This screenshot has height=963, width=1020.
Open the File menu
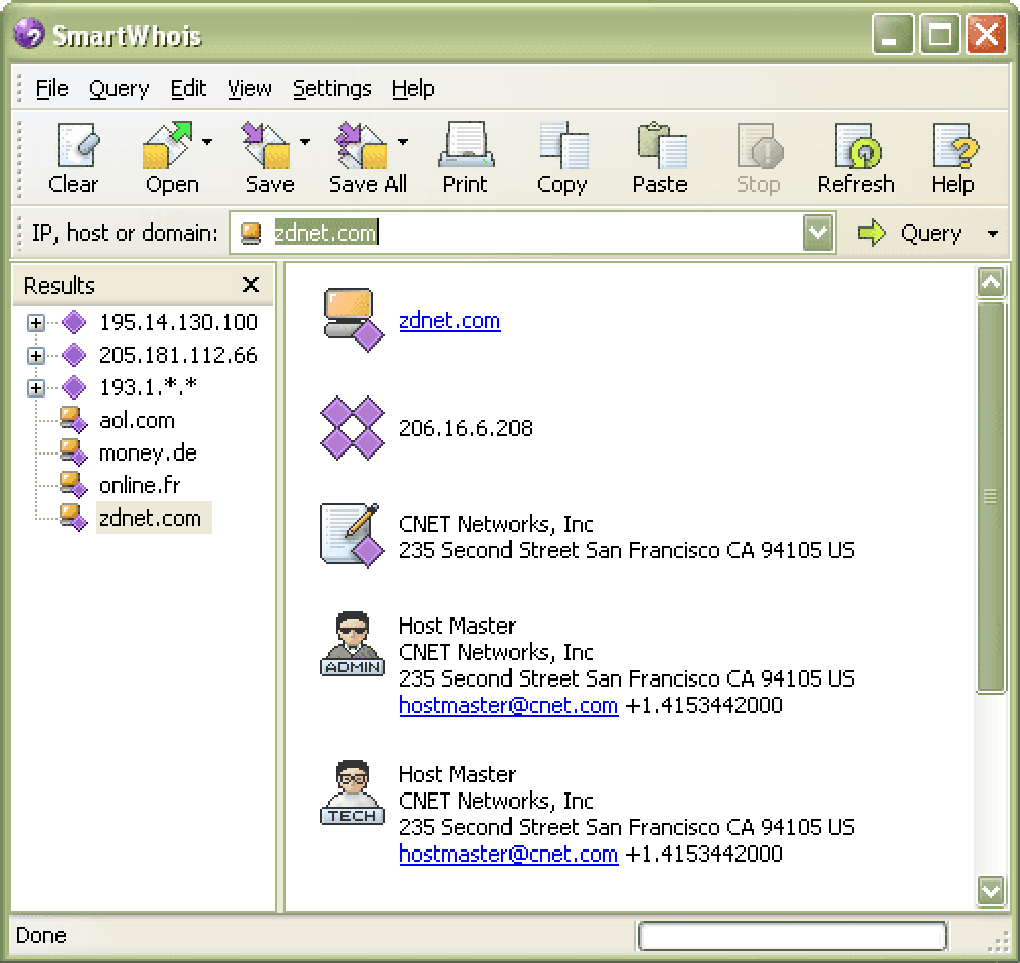tap(52, 88)
